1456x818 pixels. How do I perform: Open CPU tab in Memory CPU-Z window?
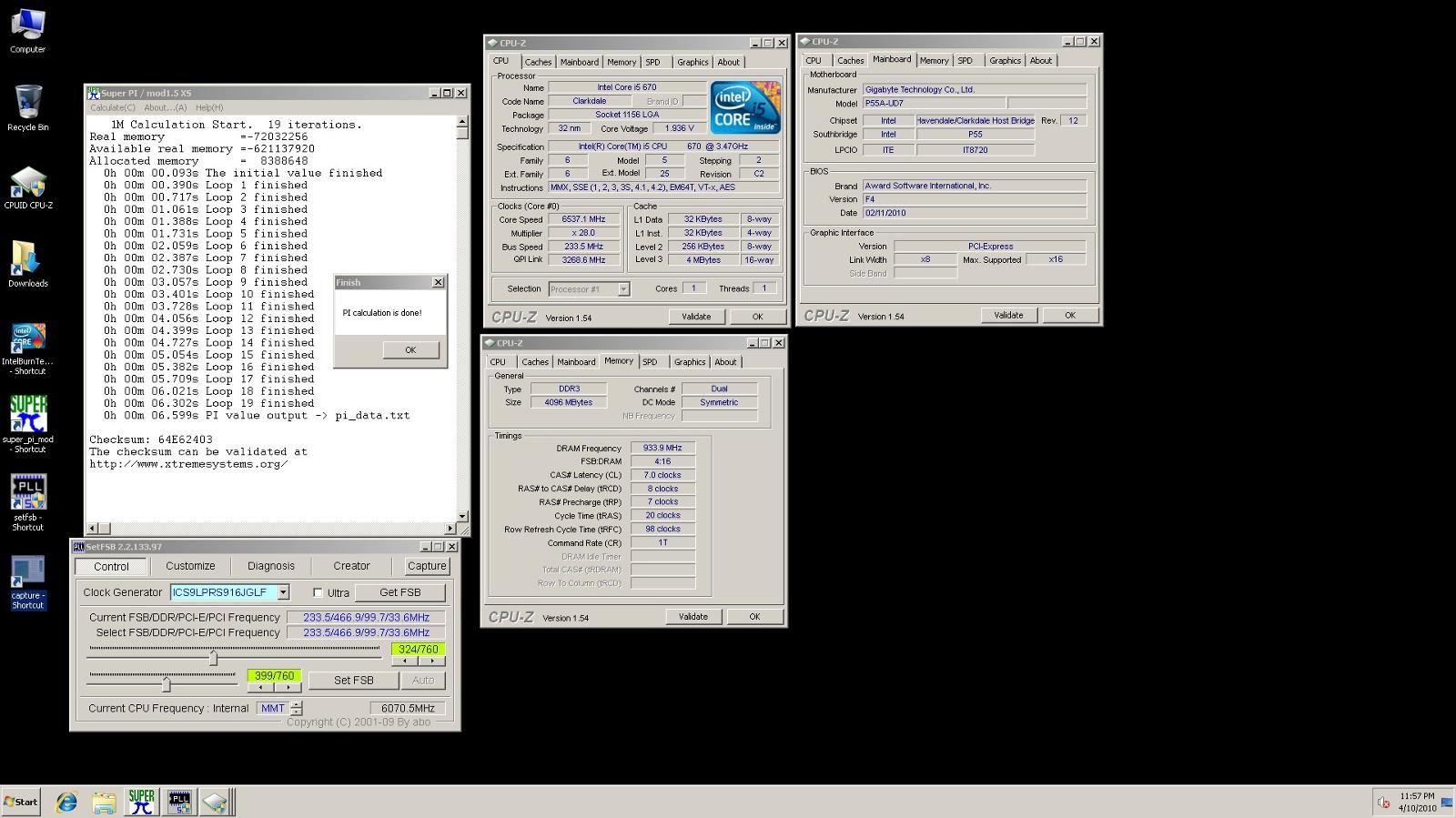[x=498, y=362]
